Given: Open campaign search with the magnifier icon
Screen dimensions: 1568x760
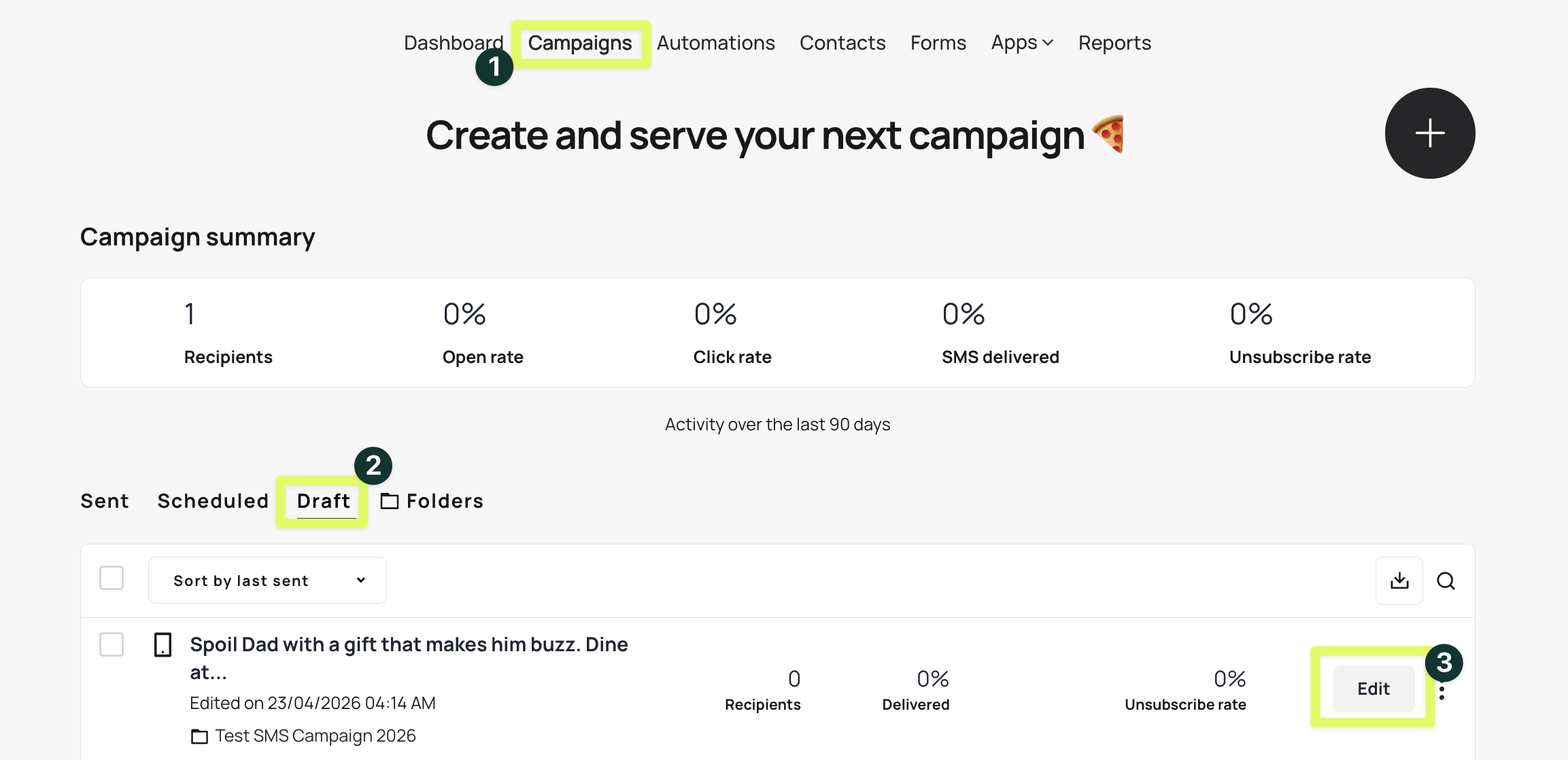Looking at the screenshot, I should tap(1446, 581).
